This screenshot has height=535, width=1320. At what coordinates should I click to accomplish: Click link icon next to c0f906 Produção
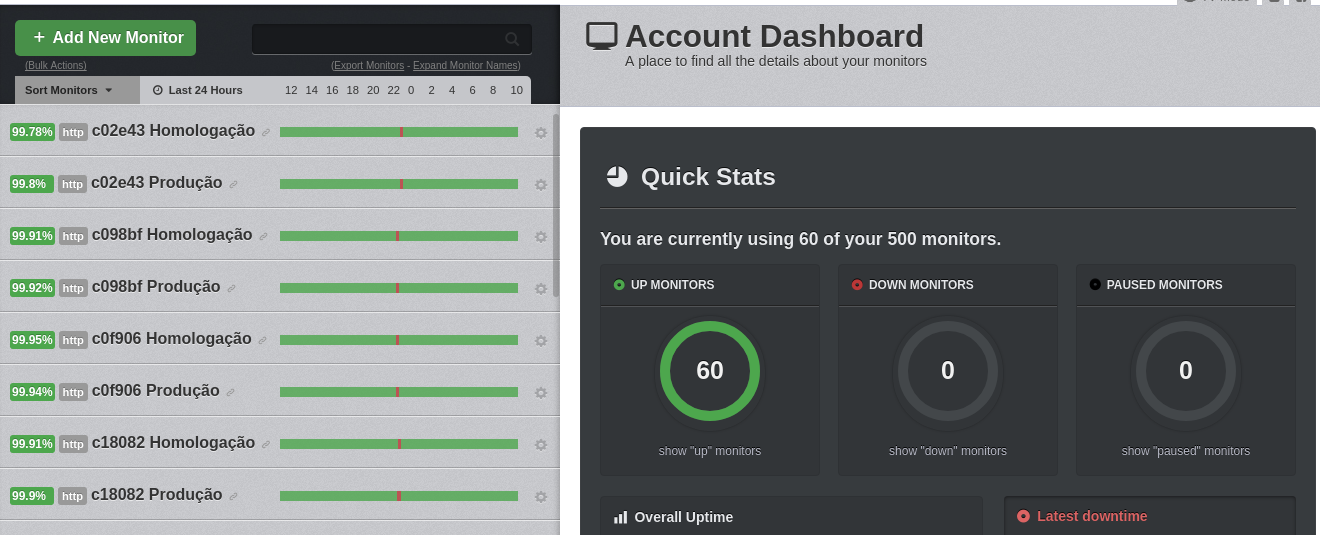(x=231, y=393)
